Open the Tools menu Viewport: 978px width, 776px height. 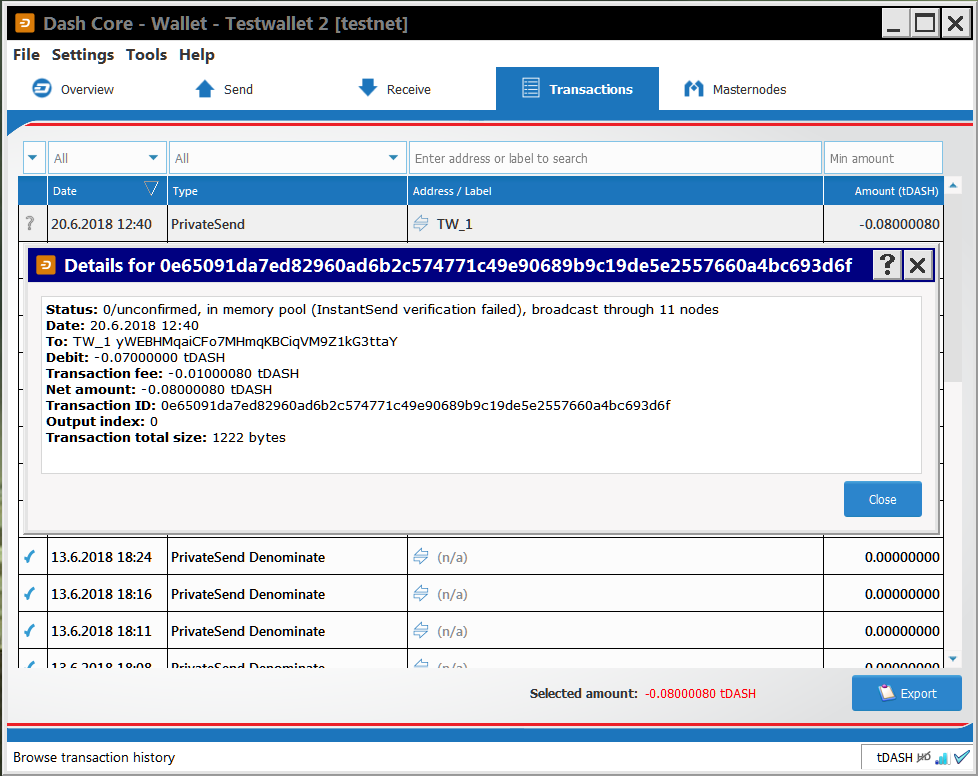(x=147, y=55)
